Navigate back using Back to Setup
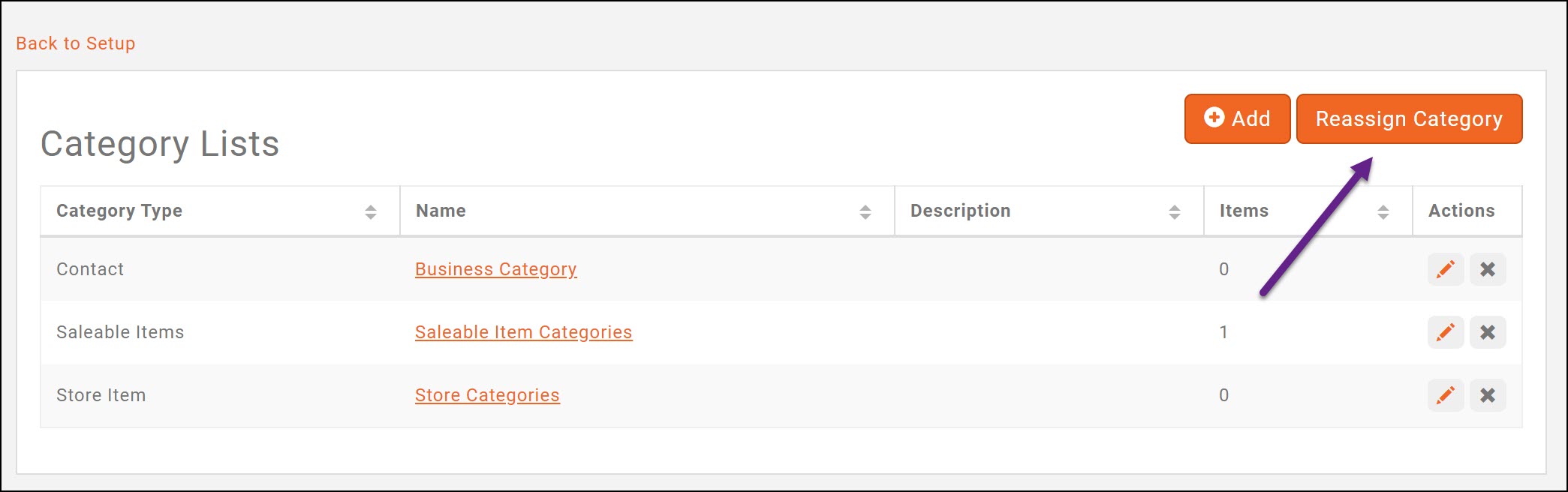Screen dimensions: 1568x492 [74, 43]
